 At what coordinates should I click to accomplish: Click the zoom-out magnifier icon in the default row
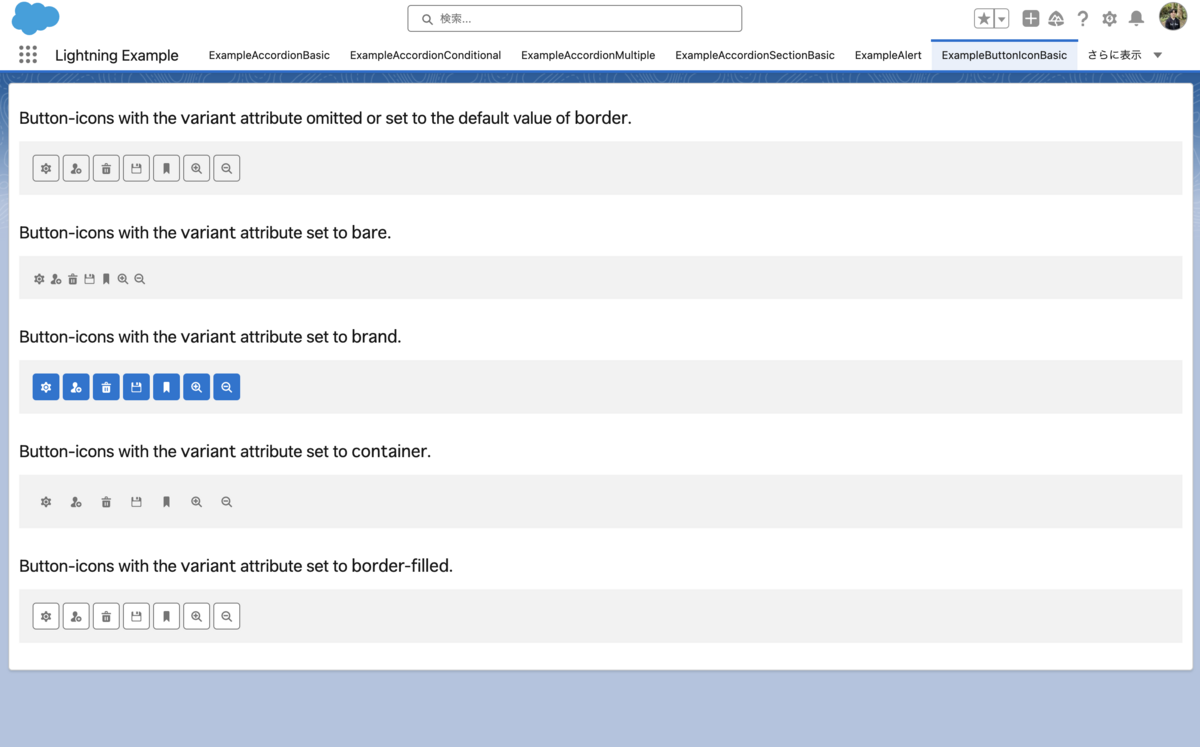click(226, 168)
